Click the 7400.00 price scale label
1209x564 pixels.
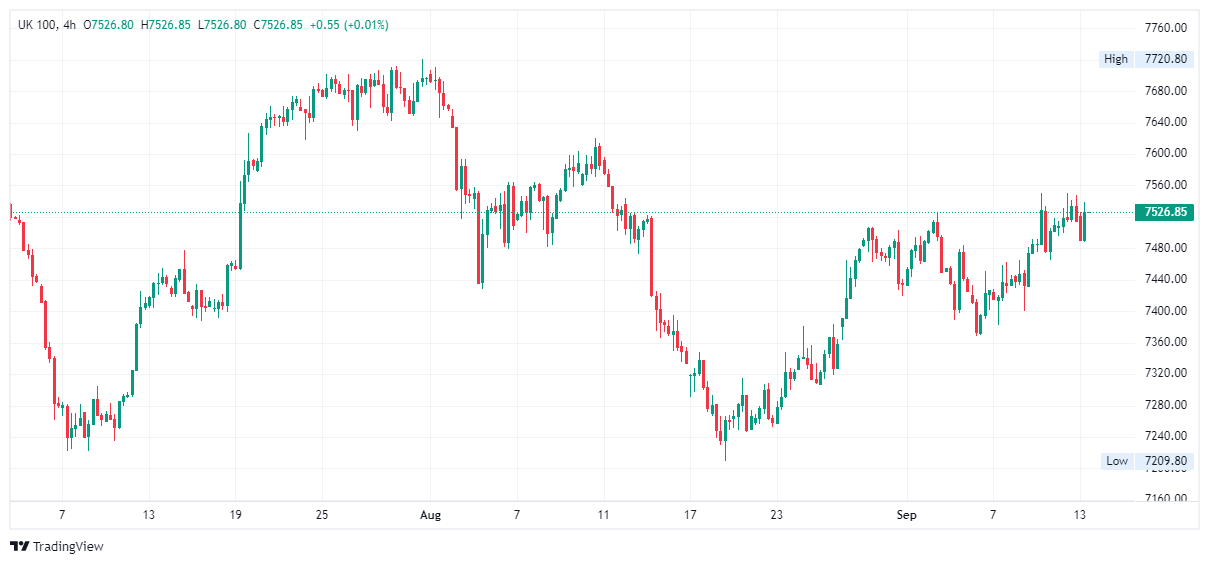click(1165, 310)
